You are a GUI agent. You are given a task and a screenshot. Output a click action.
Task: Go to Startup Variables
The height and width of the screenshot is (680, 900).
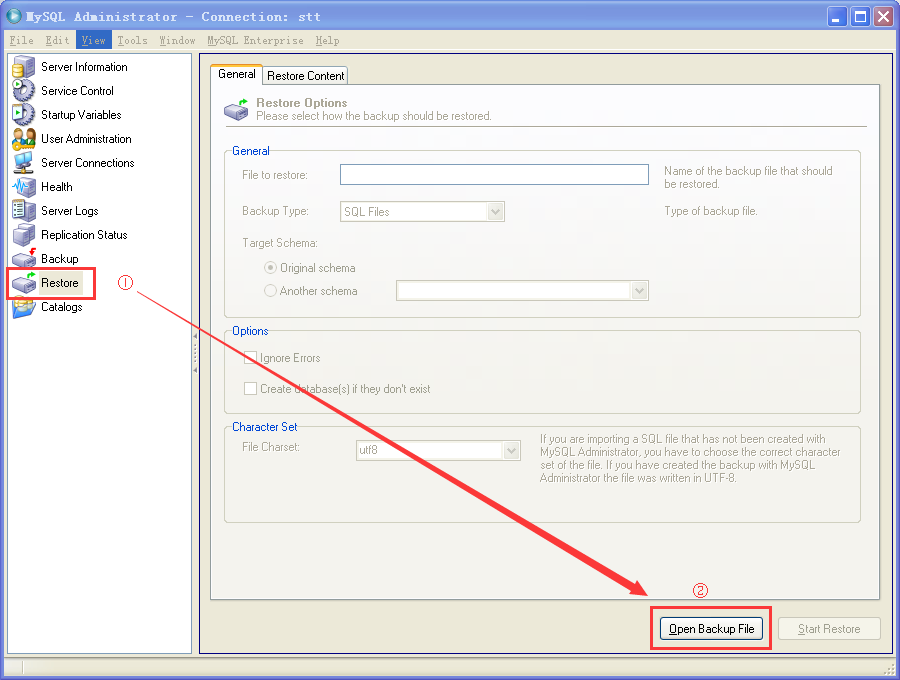(81, 115)
